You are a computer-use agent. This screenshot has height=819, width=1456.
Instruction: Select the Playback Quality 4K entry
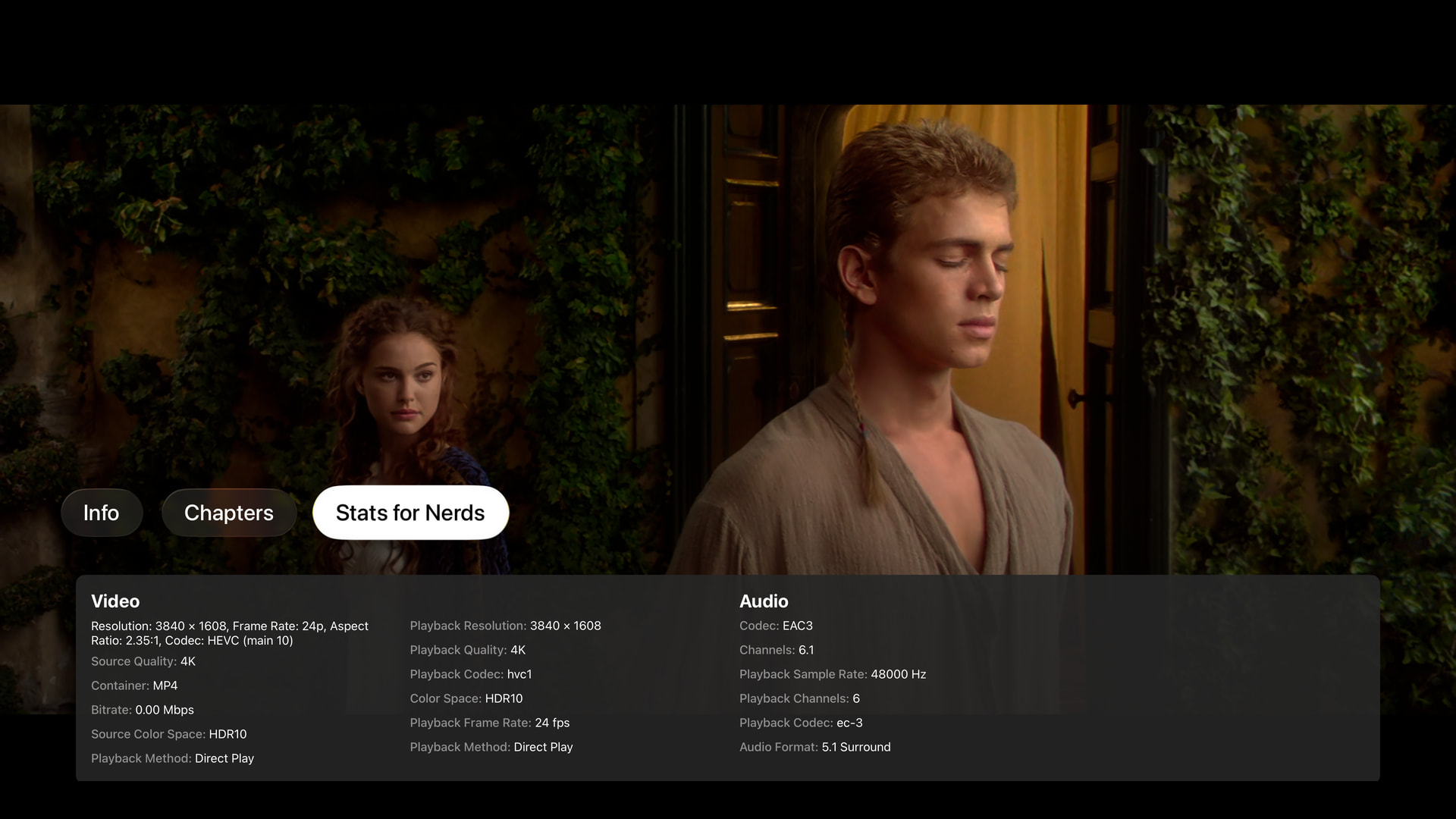coord(467,650)
